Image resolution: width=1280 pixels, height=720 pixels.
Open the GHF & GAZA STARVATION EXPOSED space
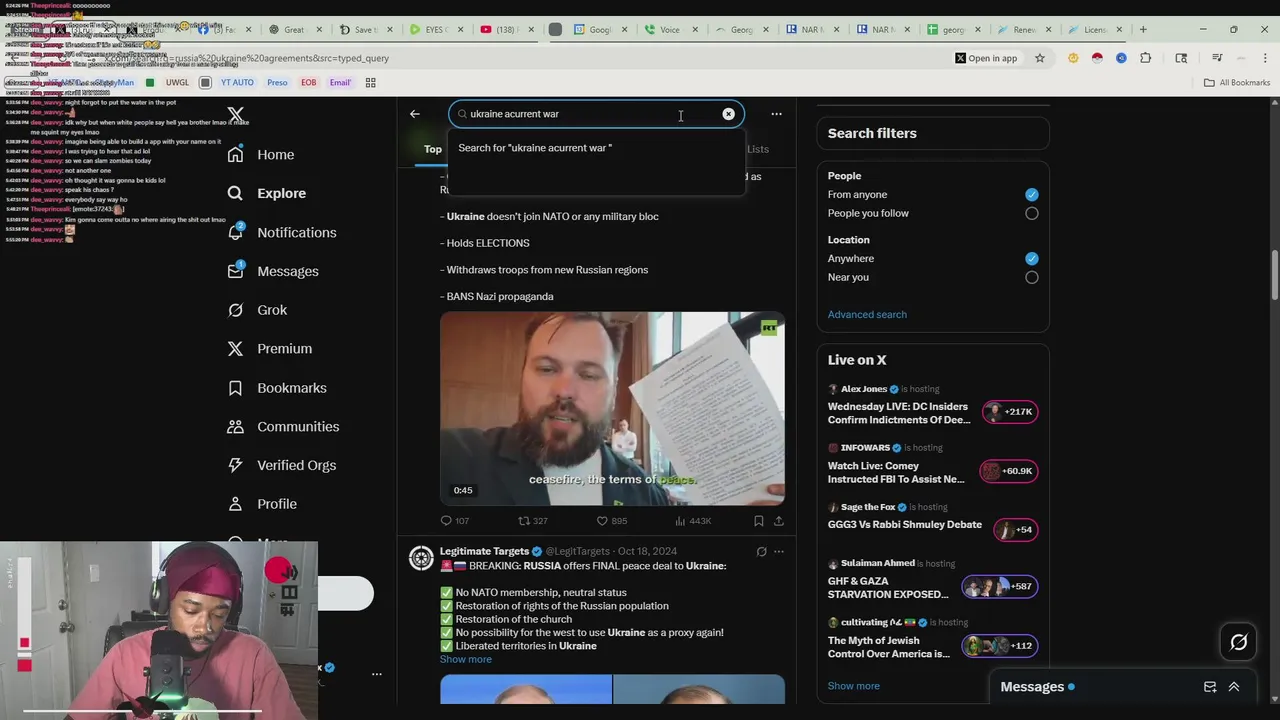pos(888,587)
